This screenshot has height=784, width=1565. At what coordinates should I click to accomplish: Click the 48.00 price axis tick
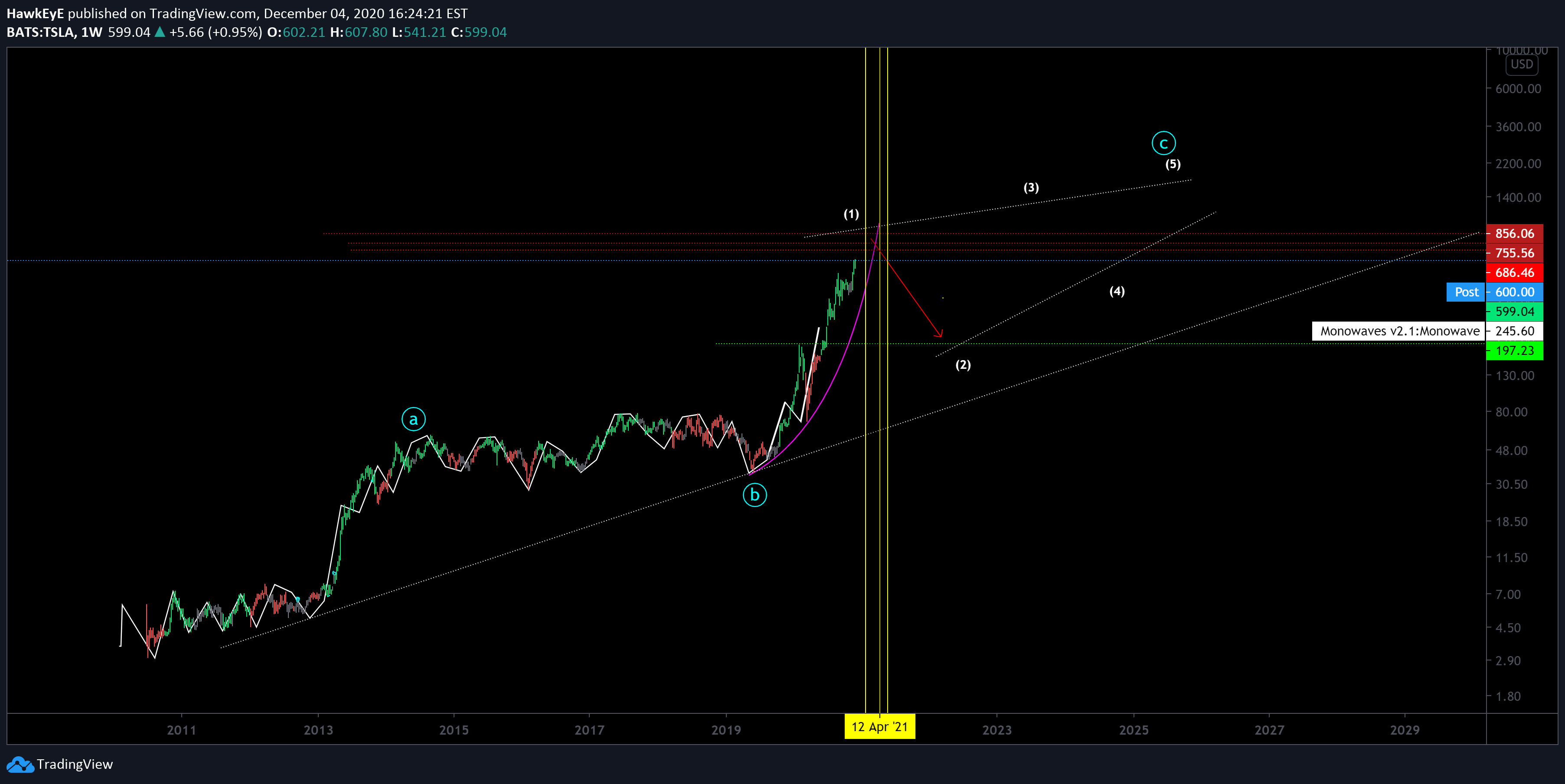click(x=1512, y=451)
